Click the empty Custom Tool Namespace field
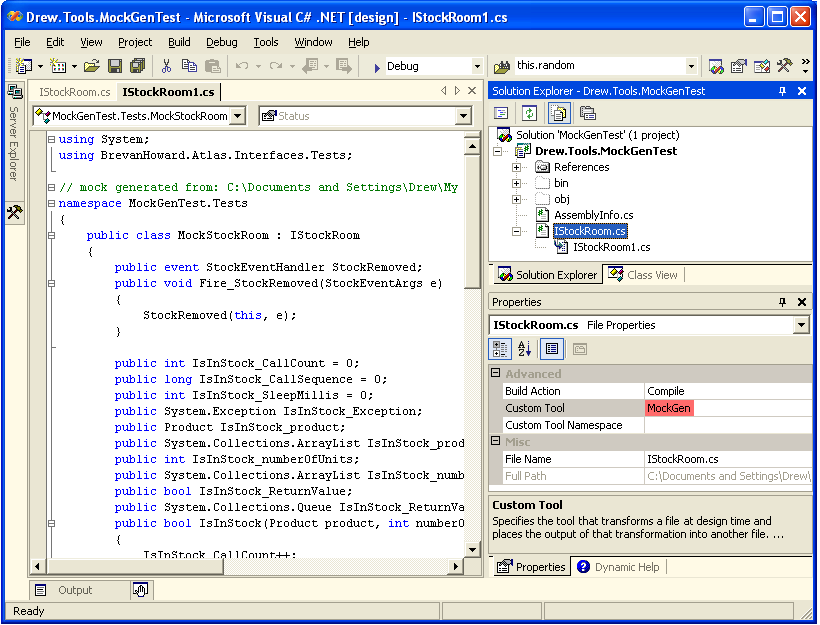Screen dimensions: 820x625 point(727,425)
